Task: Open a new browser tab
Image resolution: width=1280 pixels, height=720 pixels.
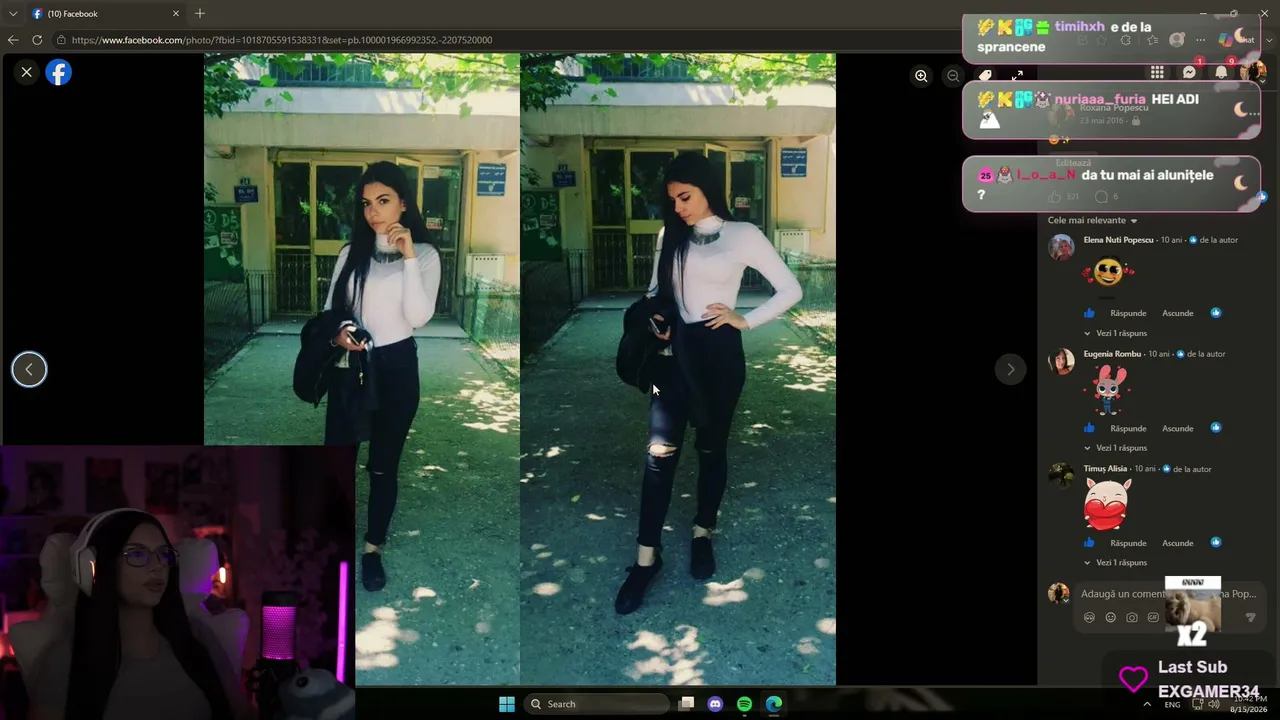Action: [200, 14]
